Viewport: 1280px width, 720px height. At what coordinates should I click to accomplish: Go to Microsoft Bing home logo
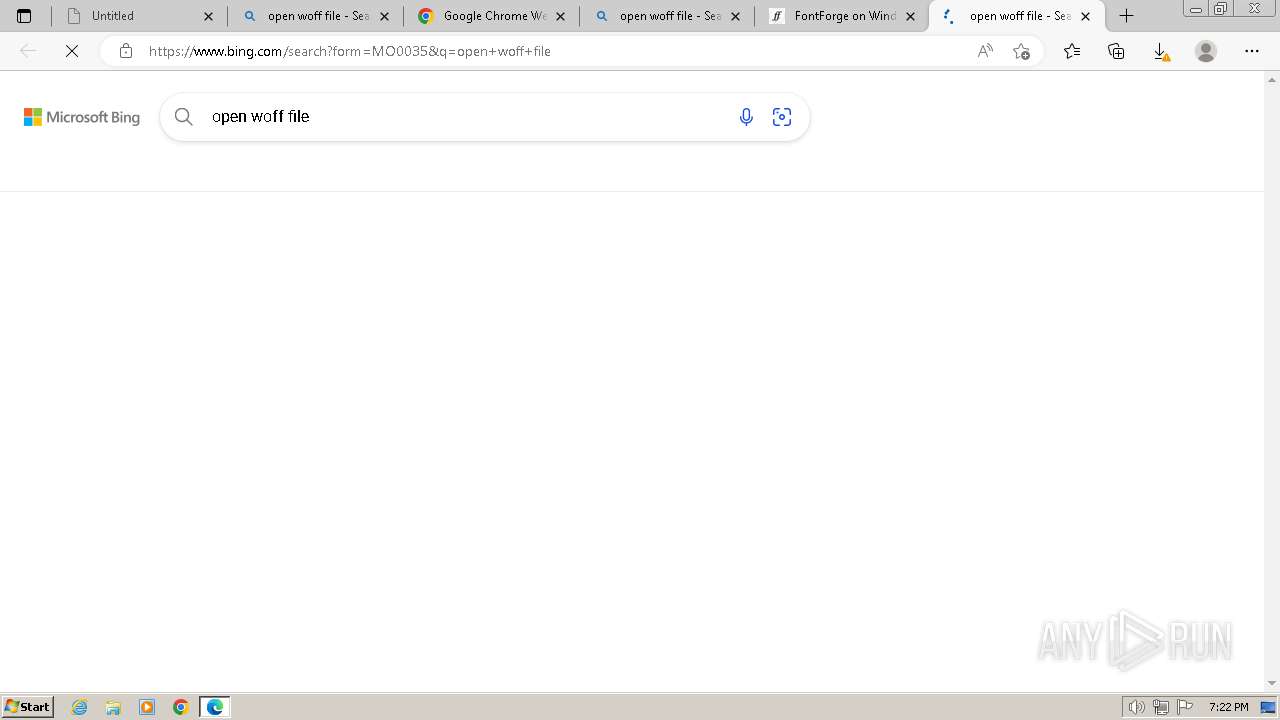click(82, 117)
